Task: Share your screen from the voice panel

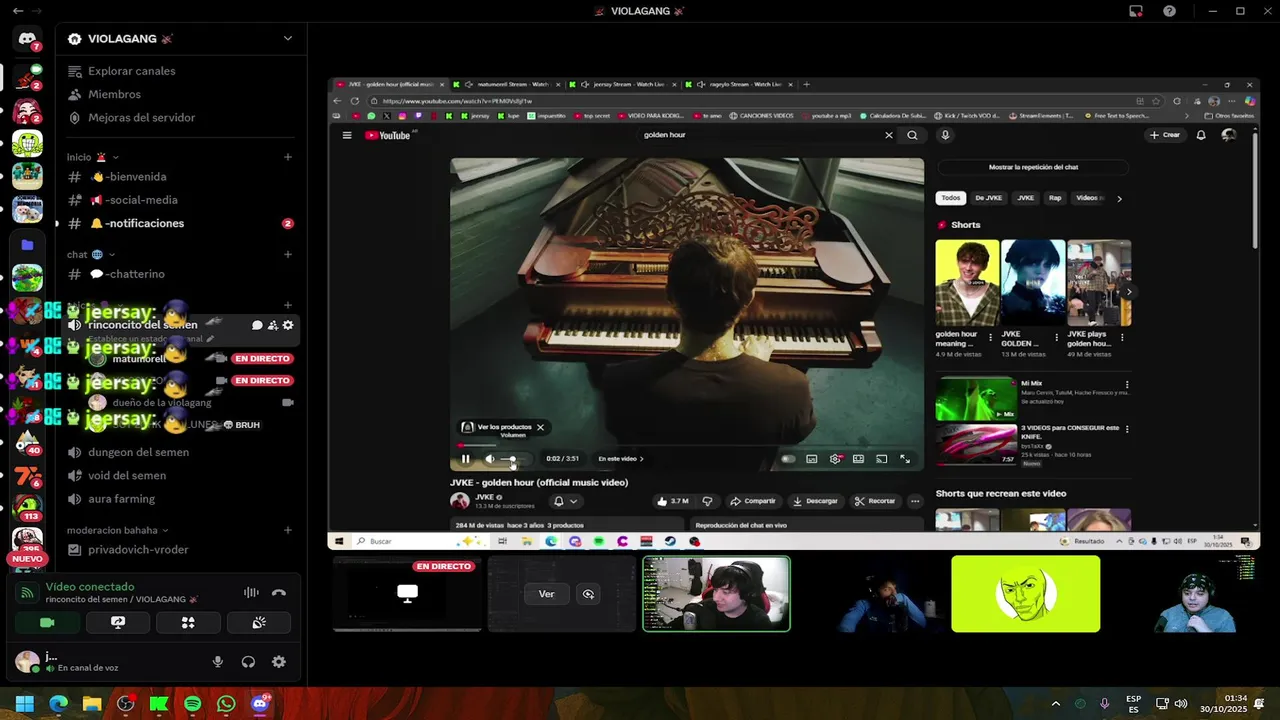Action: (x=118, y=622)
